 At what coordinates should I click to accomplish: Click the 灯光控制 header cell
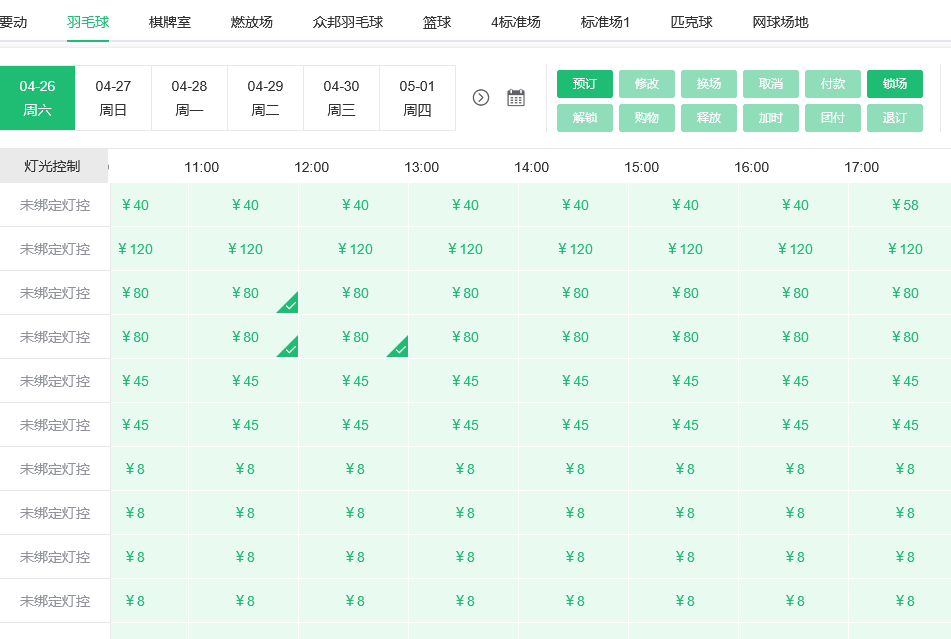tap(53, 166)
